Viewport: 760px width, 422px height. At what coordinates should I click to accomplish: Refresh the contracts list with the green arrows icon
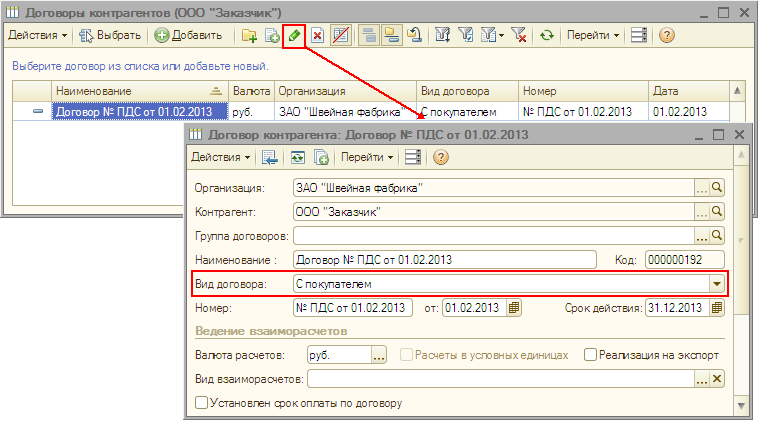547,35
